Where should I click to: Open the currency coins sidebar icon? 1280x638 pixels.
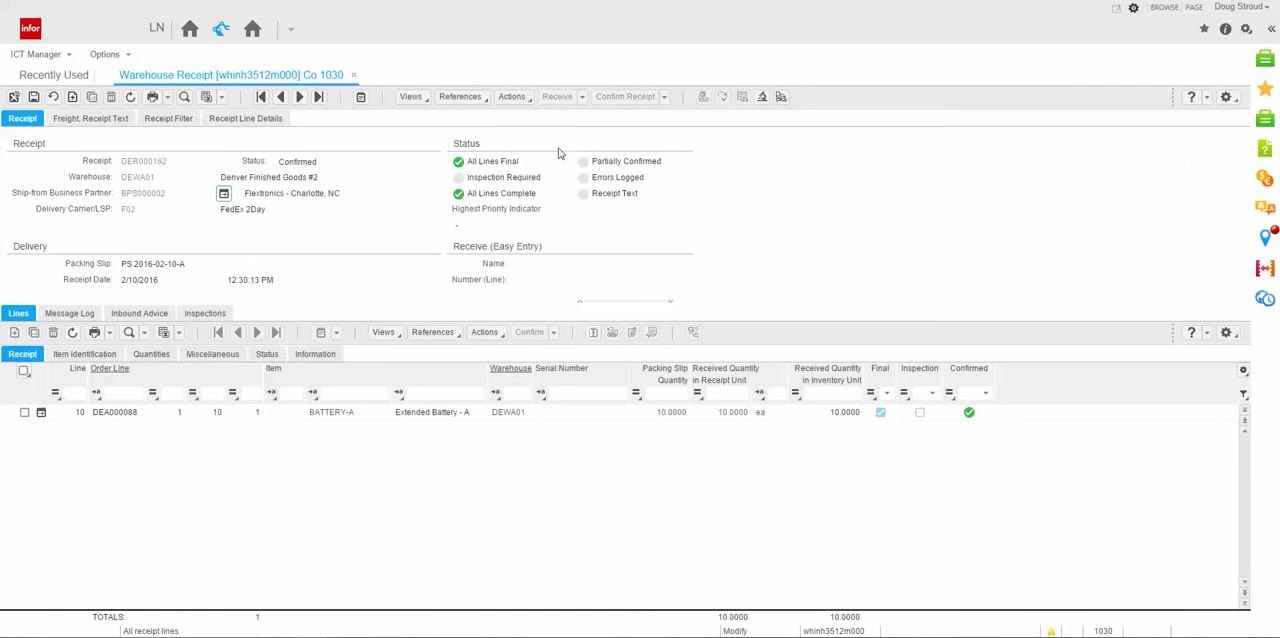(x=1265, y=178)
